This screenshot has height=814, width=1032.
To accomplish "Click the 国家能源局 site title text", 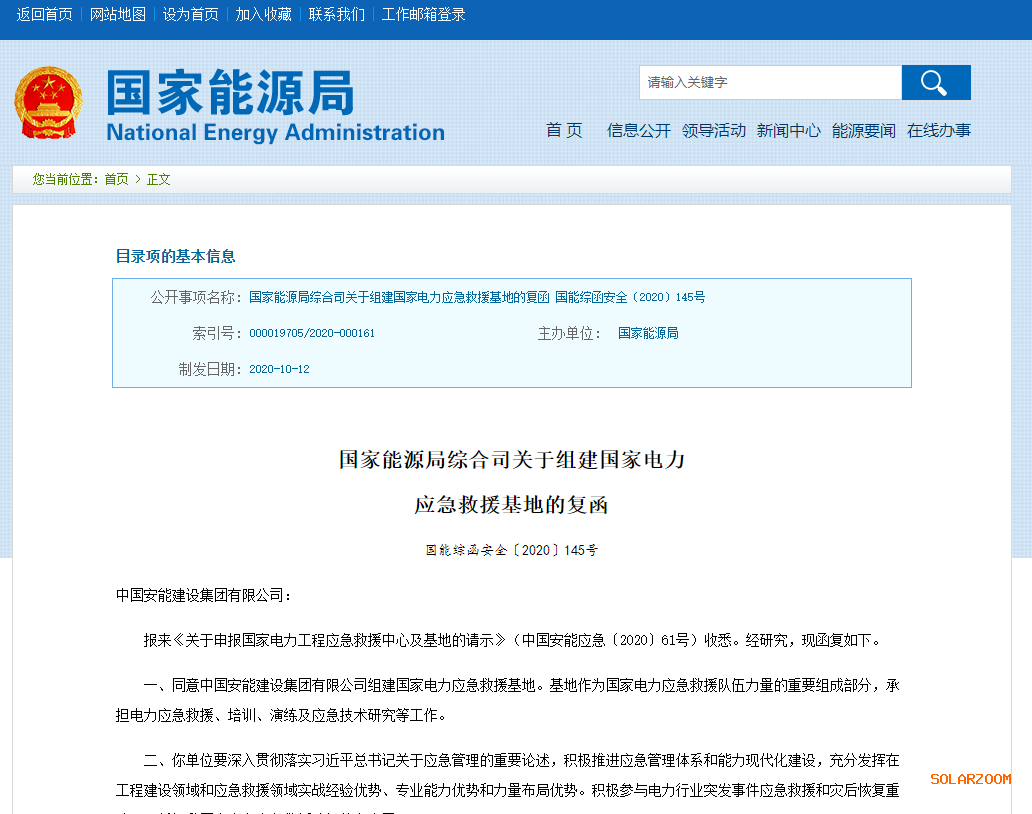I will (230, 93).
